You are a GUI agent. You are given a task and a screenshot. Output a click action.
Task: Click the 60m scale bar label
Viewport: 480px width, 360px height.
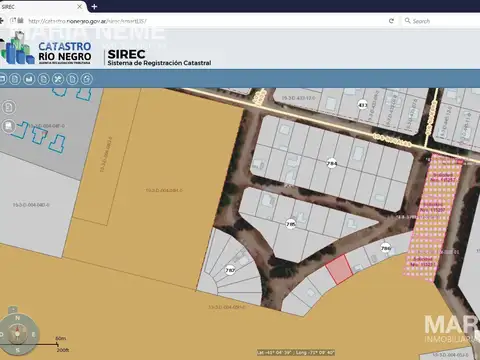61,338
